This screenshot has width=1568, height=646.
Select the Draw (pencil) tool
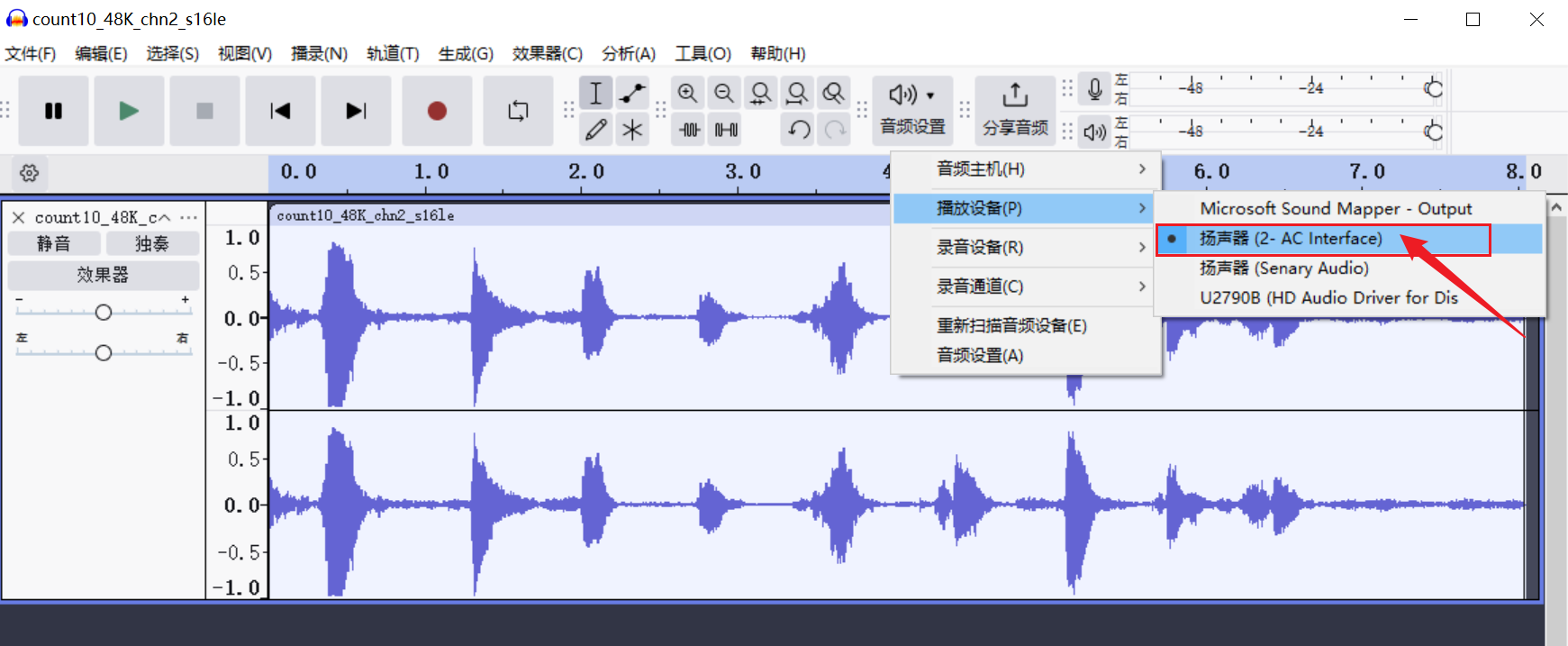(x=595, y=130)
